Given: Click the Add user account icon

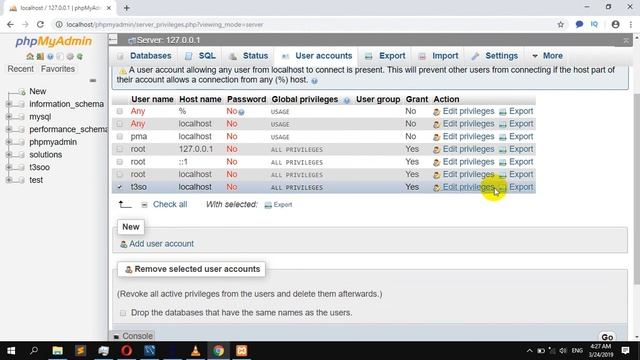Looking at the screenshot, I should coord(123,244).
